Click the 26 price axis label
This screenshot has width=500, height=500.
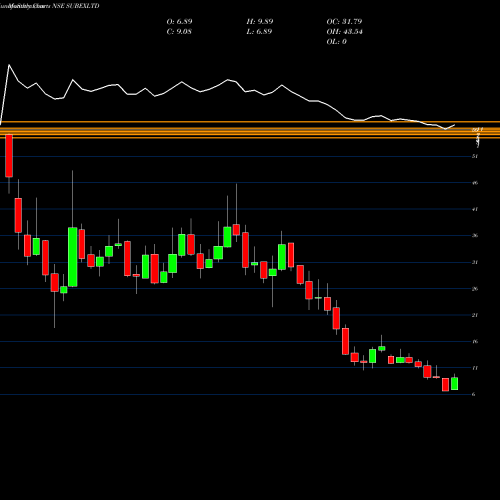pyautogui.click(x=475, y=289)
